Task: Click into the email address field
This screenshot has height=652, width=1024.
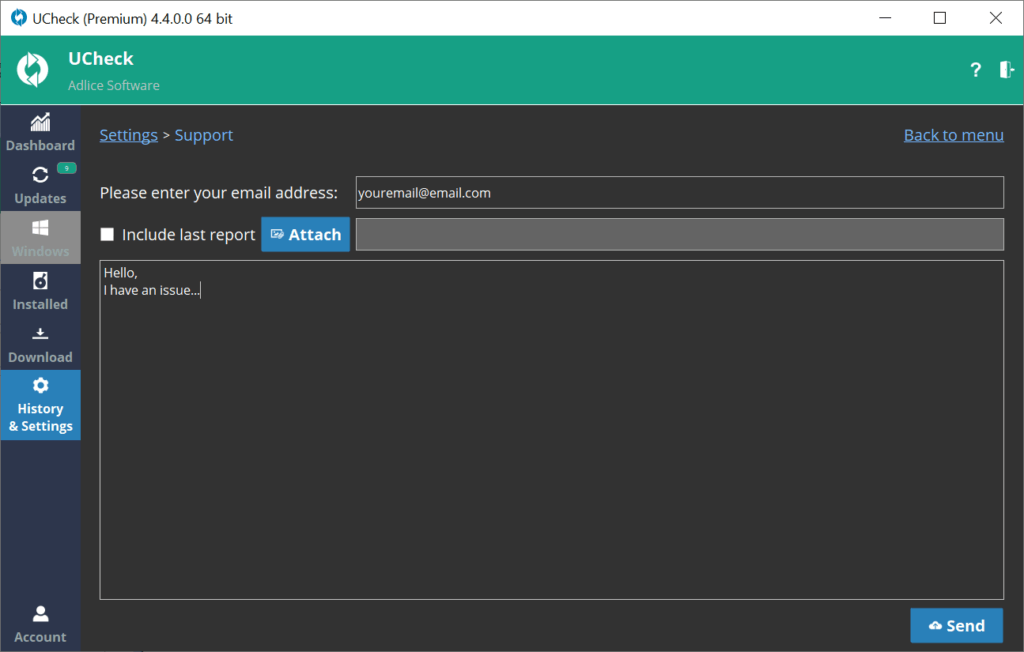Action: (x=679, y=193)
